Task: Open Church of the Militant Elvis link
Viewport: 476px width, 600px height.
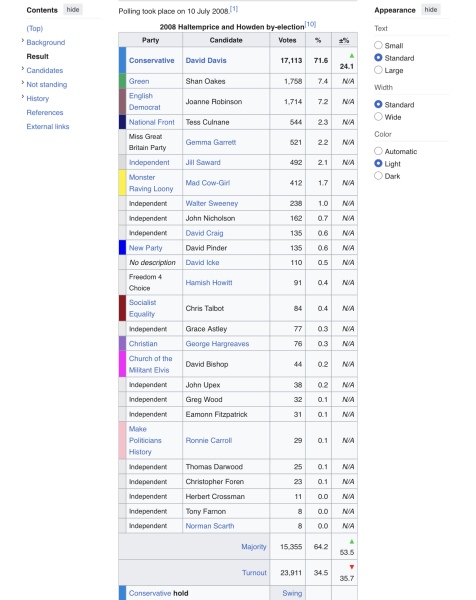Action: (x=150, y=364)
